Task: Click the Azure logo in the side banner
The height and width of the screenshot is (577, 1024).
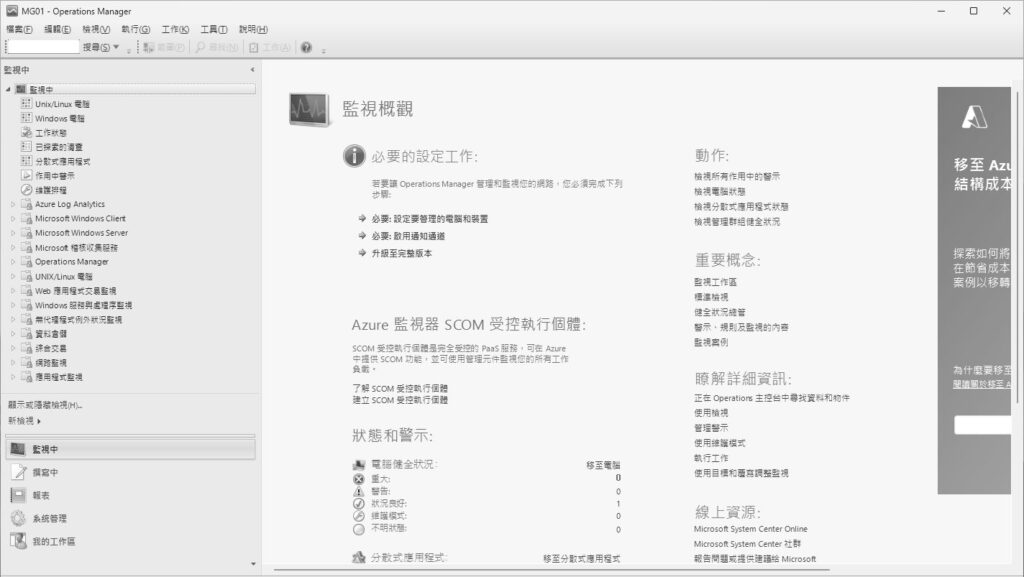Action: tap(974, 117)
